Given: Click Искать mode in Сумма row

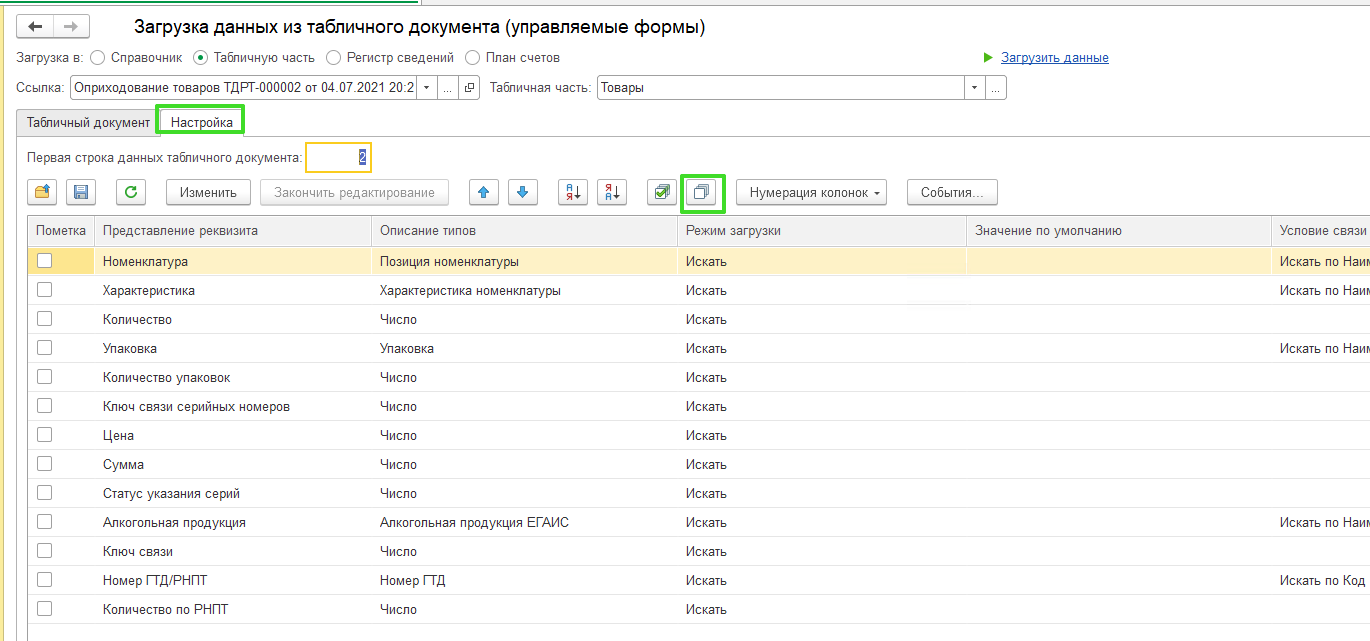Looking at the screenshot, I should [x=822, y=464].
